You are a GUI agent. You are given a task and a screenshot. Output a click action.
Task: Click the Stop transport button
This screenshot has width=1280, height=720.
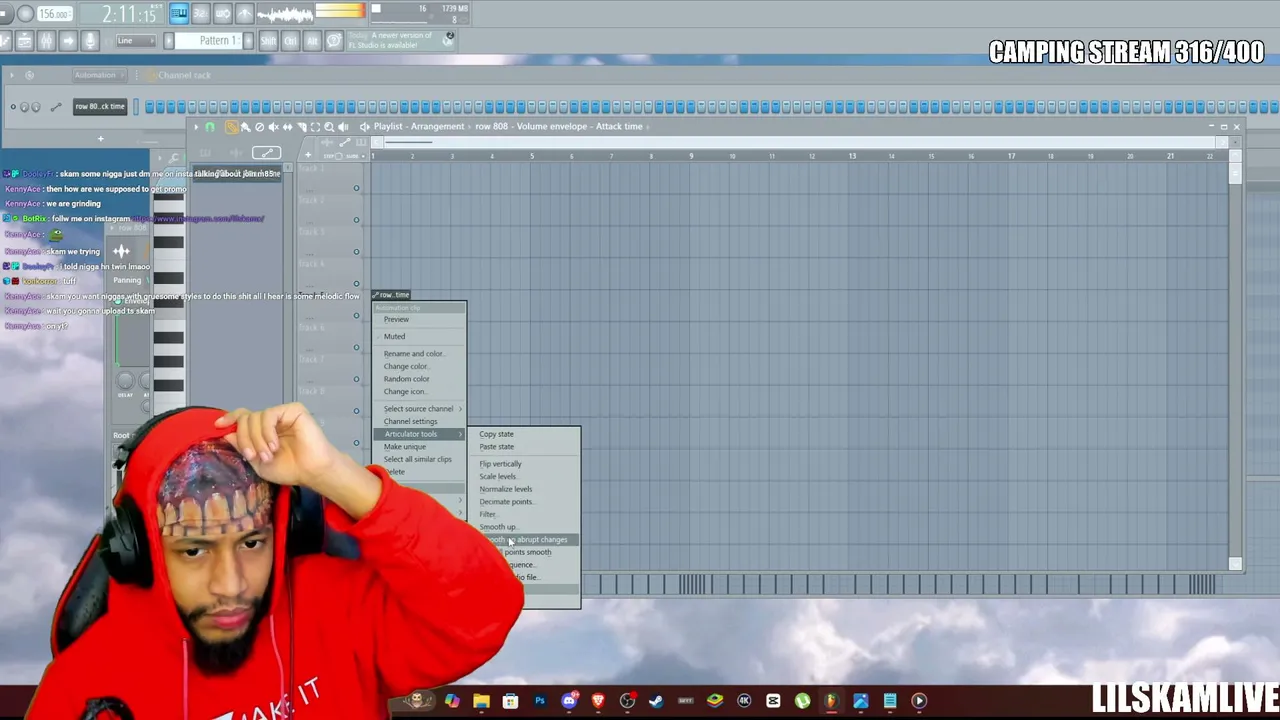[5, 14]
